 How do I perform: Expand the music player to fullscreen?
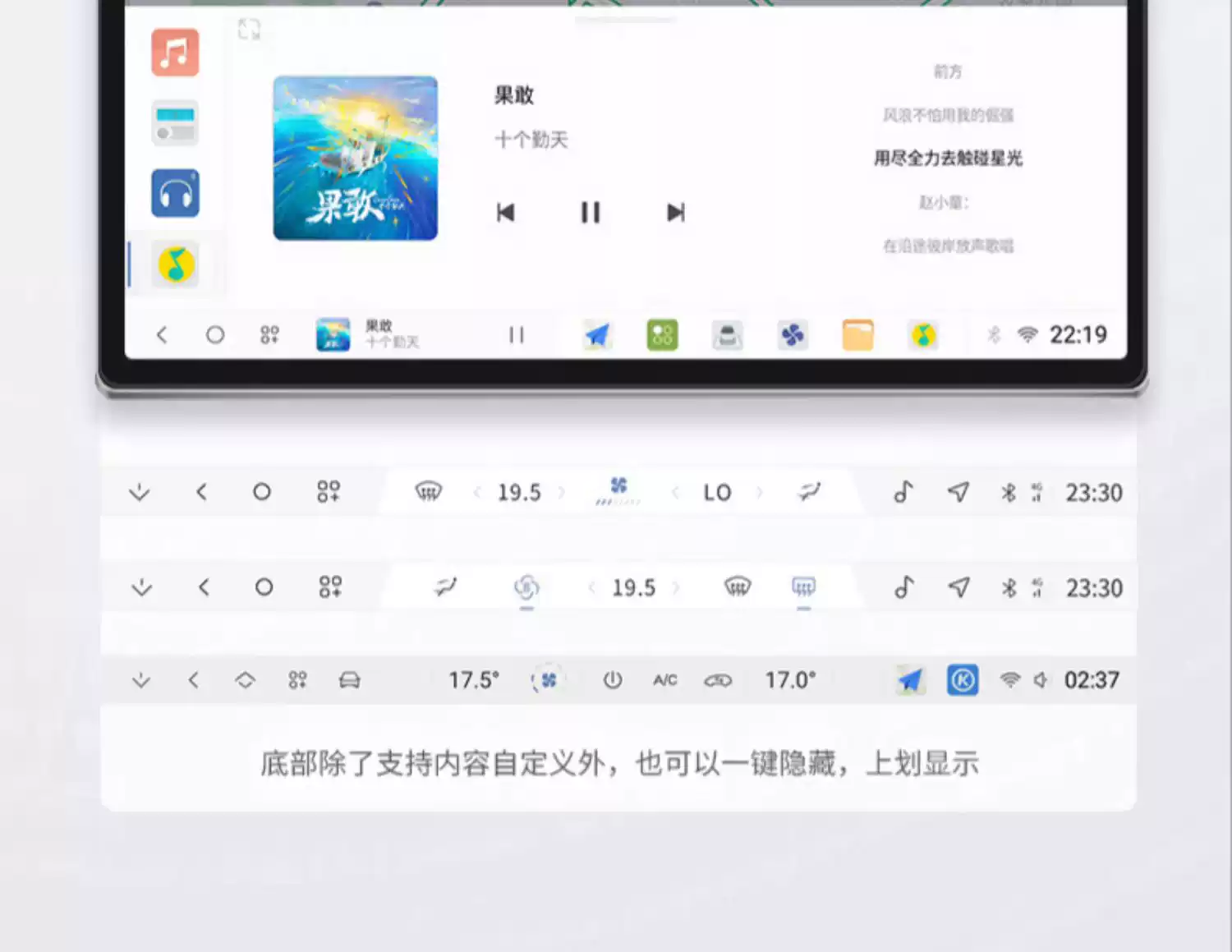(249, 30)
